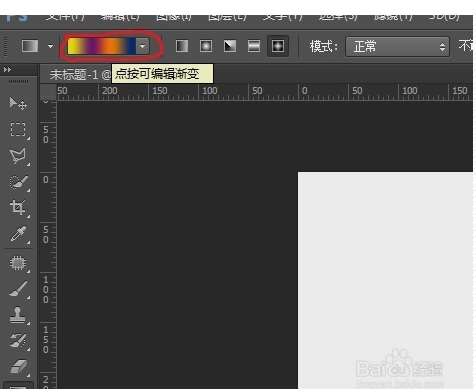Enable linear gradient style
476x392 pixels.
pyautogui.click(x=182, y=46)
